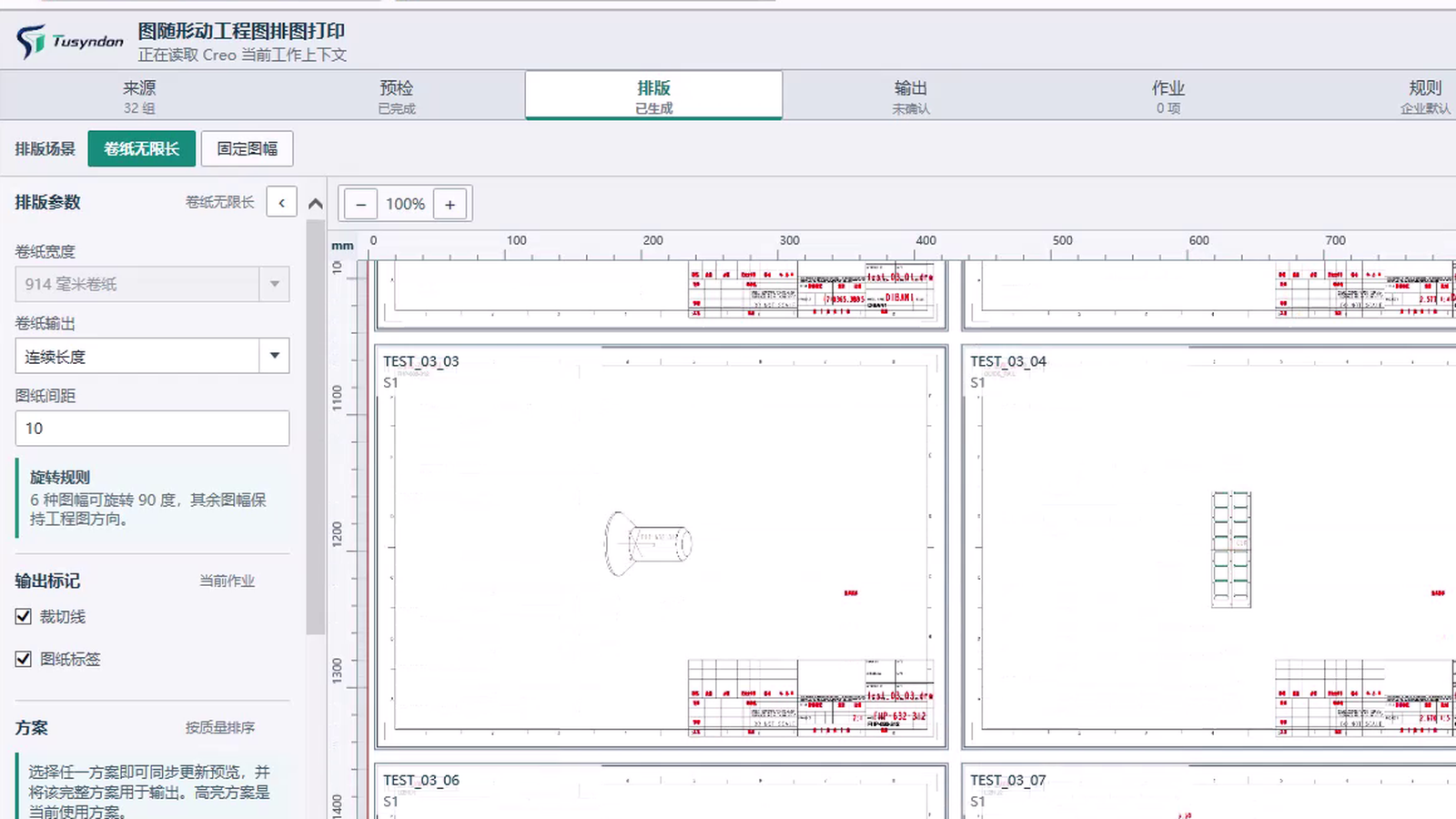Go to the 作业 tab
Image resolution: width=1456 pixels, height=819 pixels.
tap(1168, 96)
